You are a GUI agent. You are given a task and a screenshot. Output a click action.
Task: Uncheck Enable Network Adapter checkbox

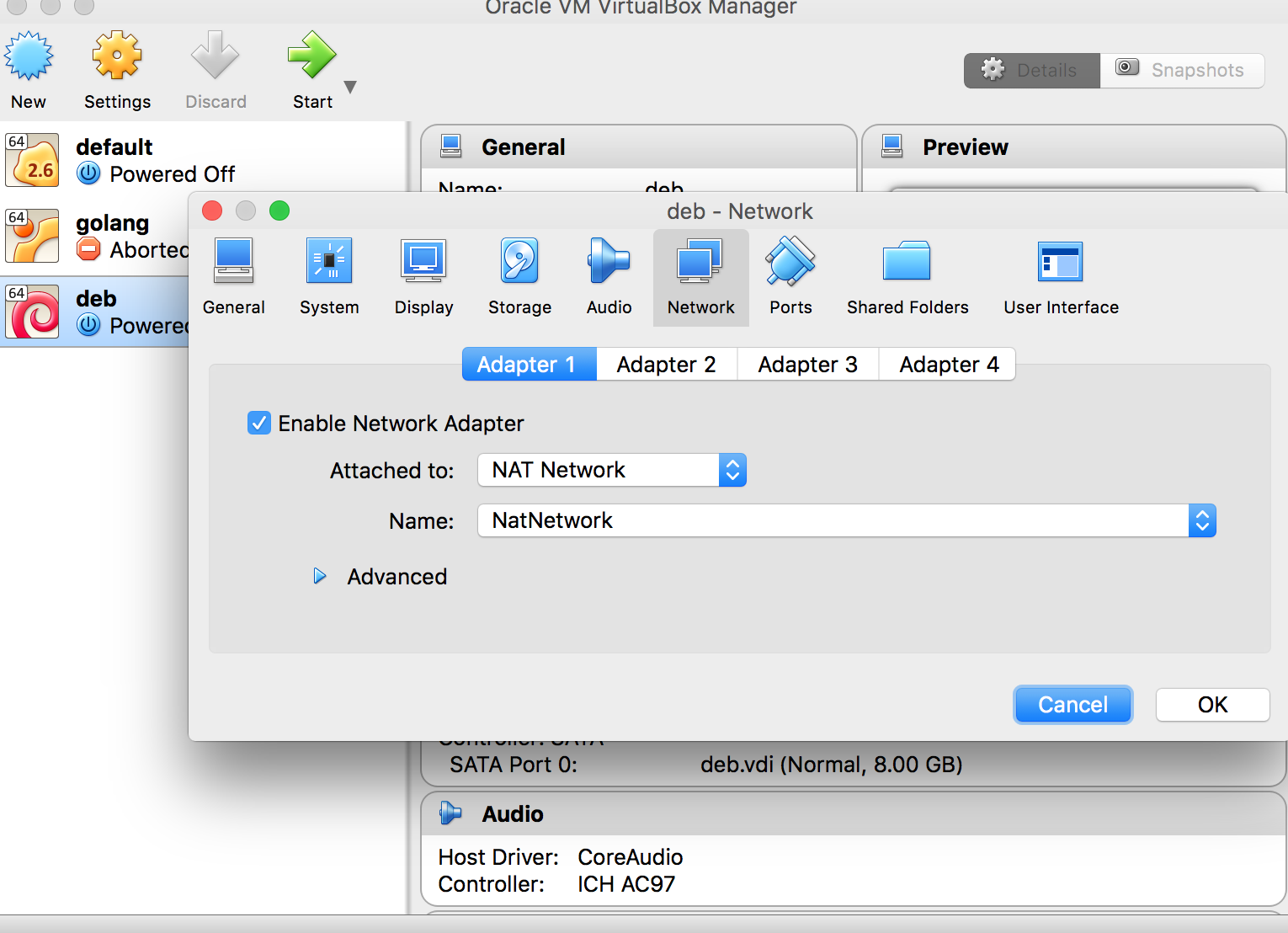tap(259, 423)
